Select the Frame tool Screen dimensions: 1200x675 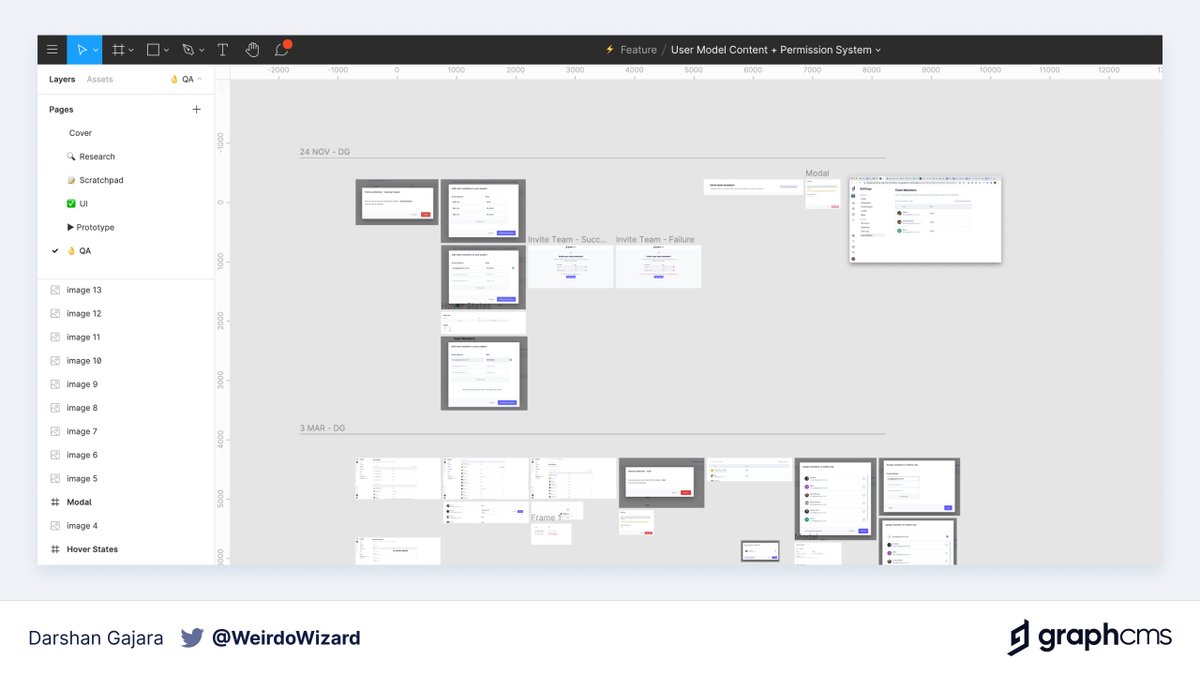pyautogui.click(x=118, y=50)
